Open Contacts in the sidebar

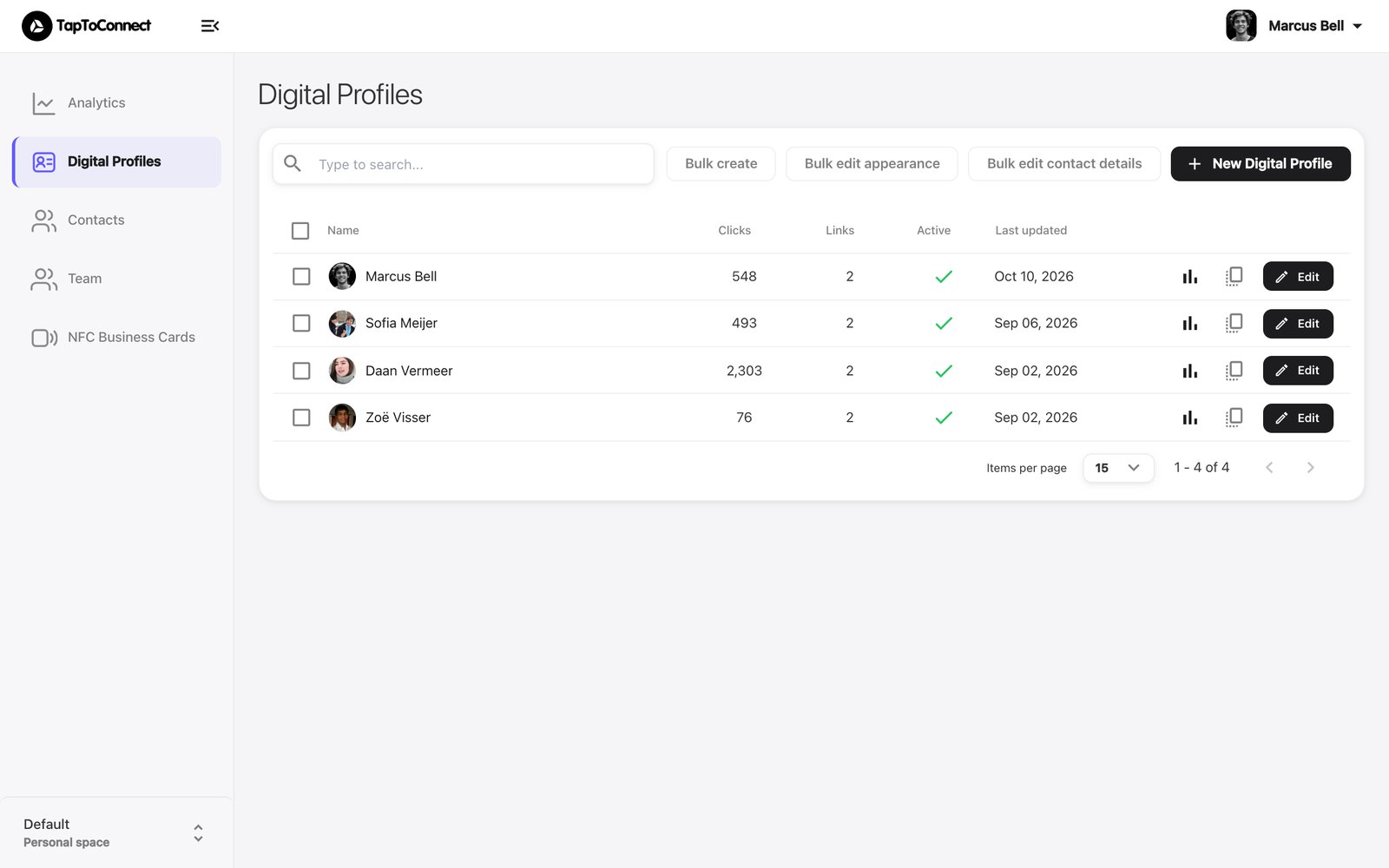[116, 220]
